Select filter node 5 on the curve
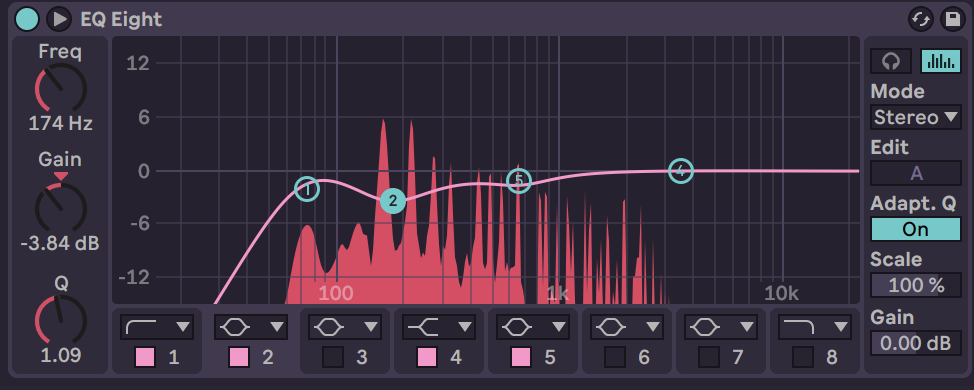Screen dimensions: 974x390 point(519,181)
